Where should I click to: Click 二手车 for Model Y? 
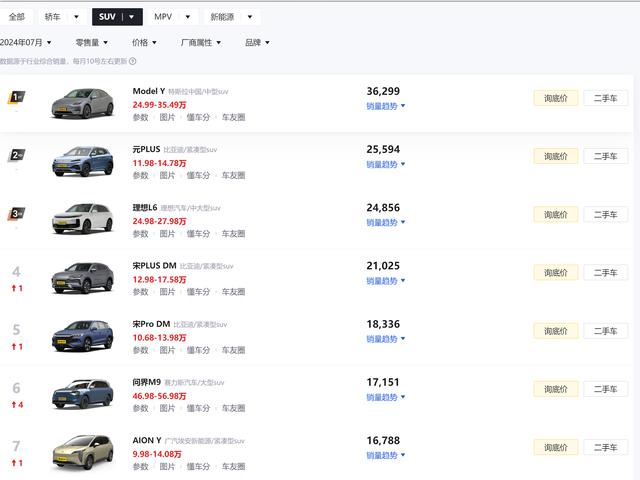pos(605,98)
